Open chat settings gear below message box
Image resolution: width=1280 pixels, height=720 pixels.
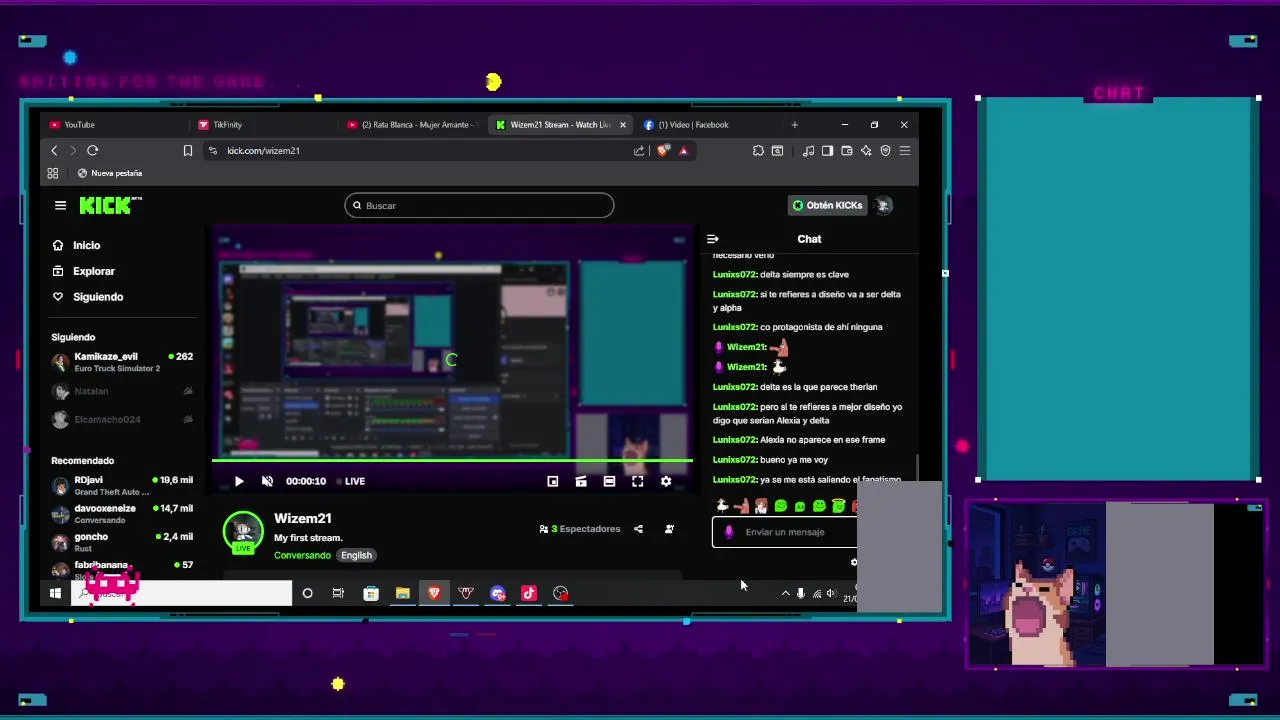click(x=853, y=562)
